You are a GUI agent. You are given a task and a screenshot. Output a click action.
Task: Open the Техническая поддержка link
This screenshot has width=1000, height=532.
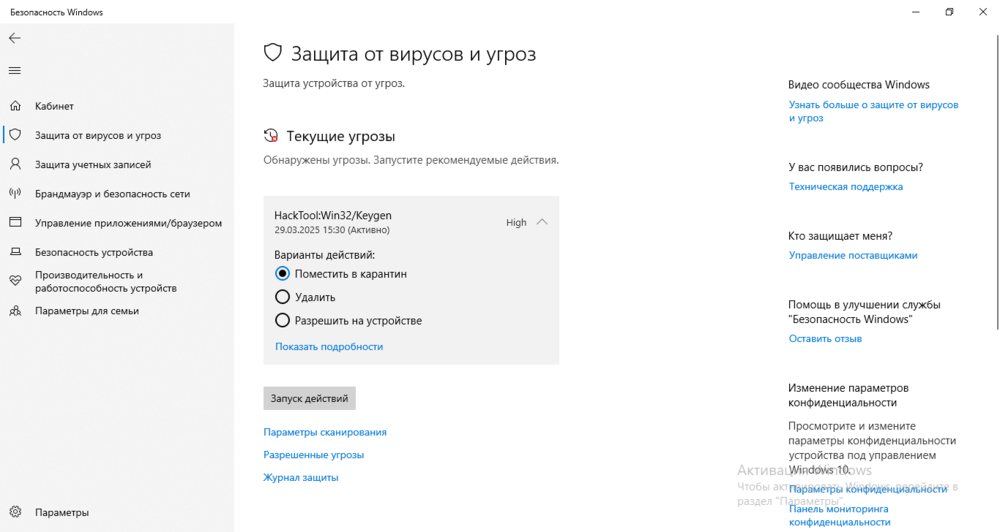(846, 186)
